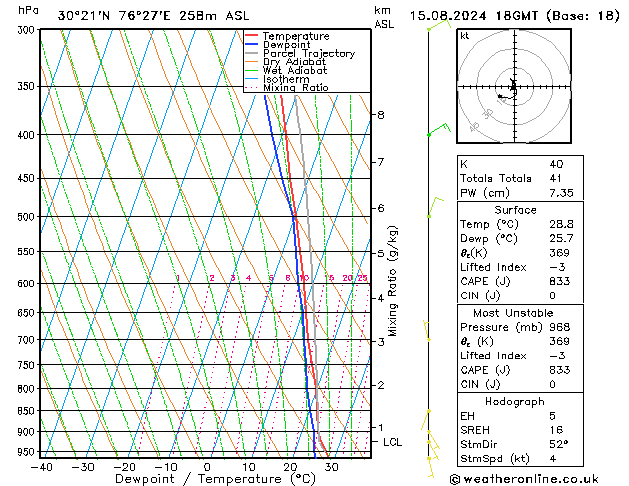Click the Parcel Trajectory legend label
The width and height of the screenshot is (629, 486).
coord(309,53)
